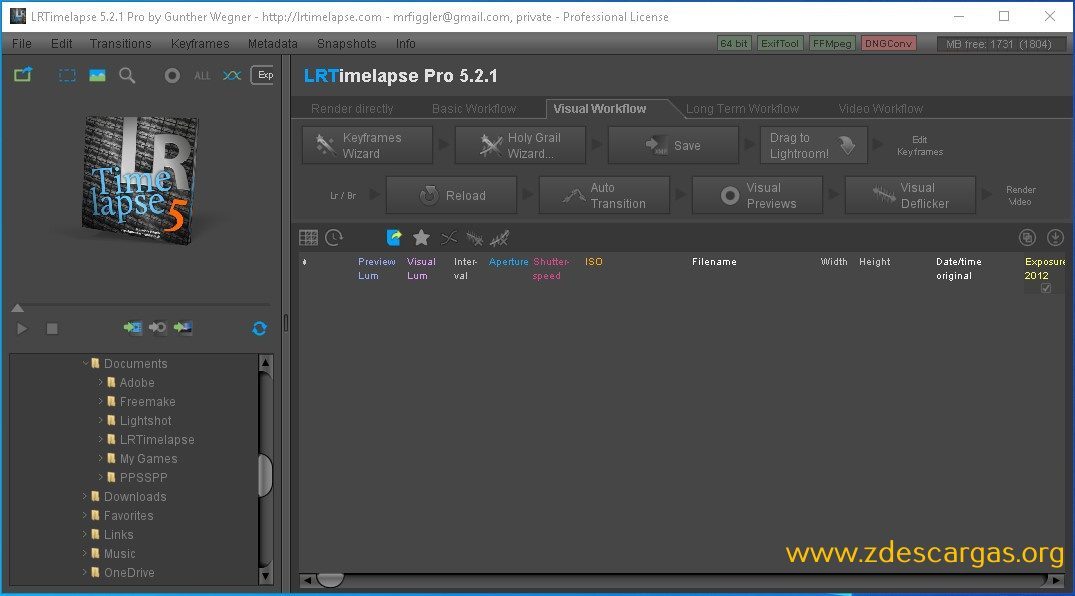The height and width of the screenshot is (596, 1075).
Task: Click the Filename column header
Action: [714, 261]
